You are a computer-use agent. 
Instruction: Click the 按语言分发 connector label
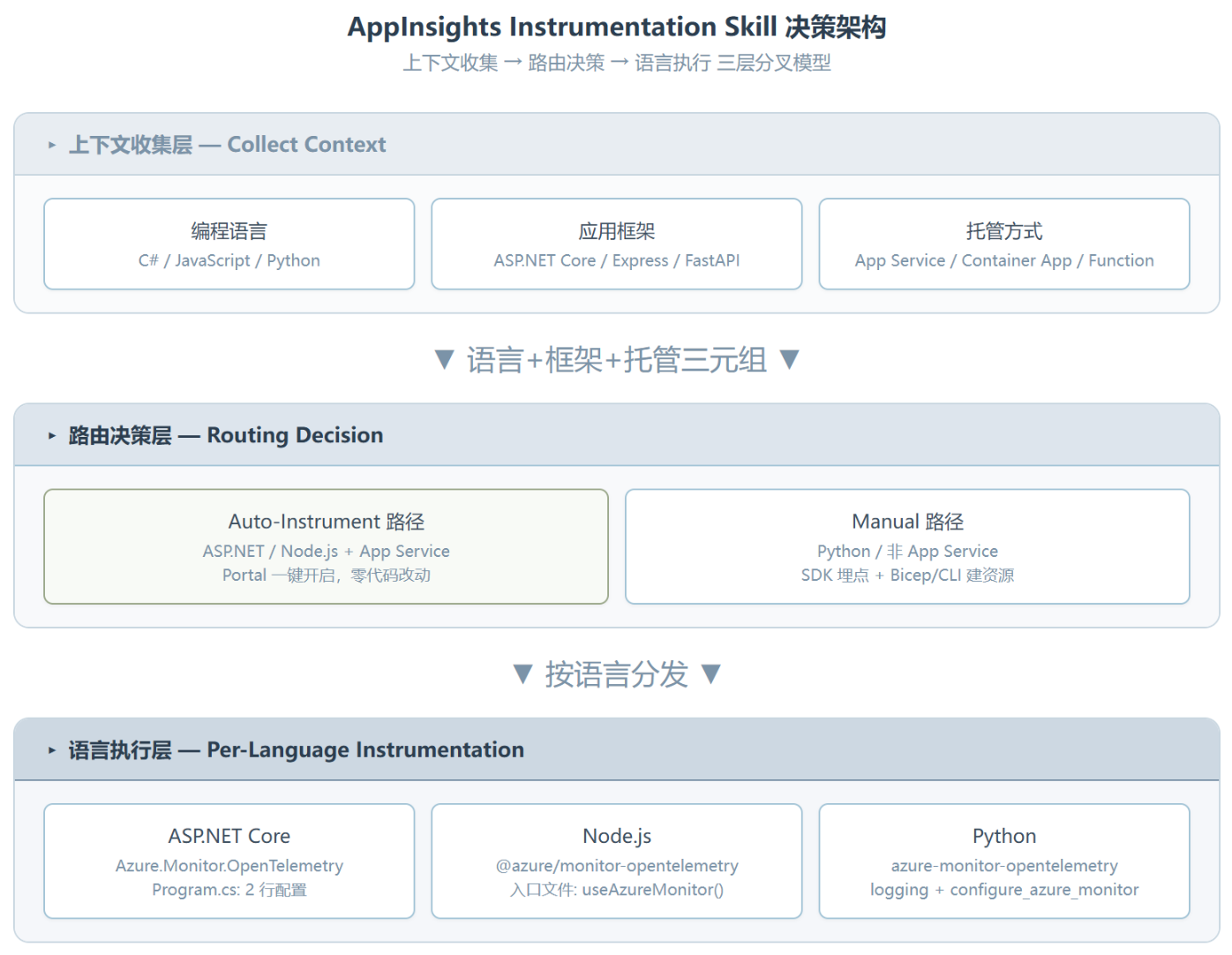[617, 674]
